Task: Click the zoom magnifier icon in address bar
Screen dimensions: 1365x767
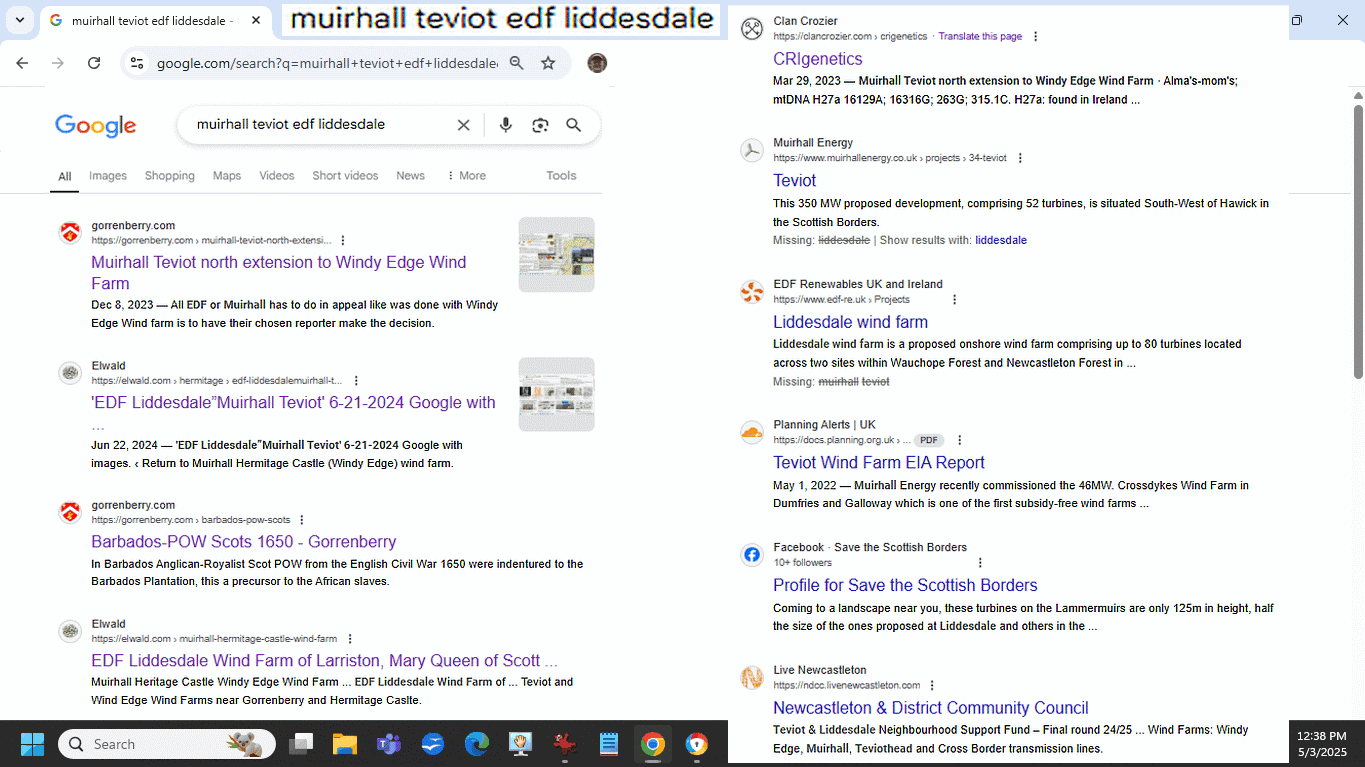Action: [x=516, y=63]
